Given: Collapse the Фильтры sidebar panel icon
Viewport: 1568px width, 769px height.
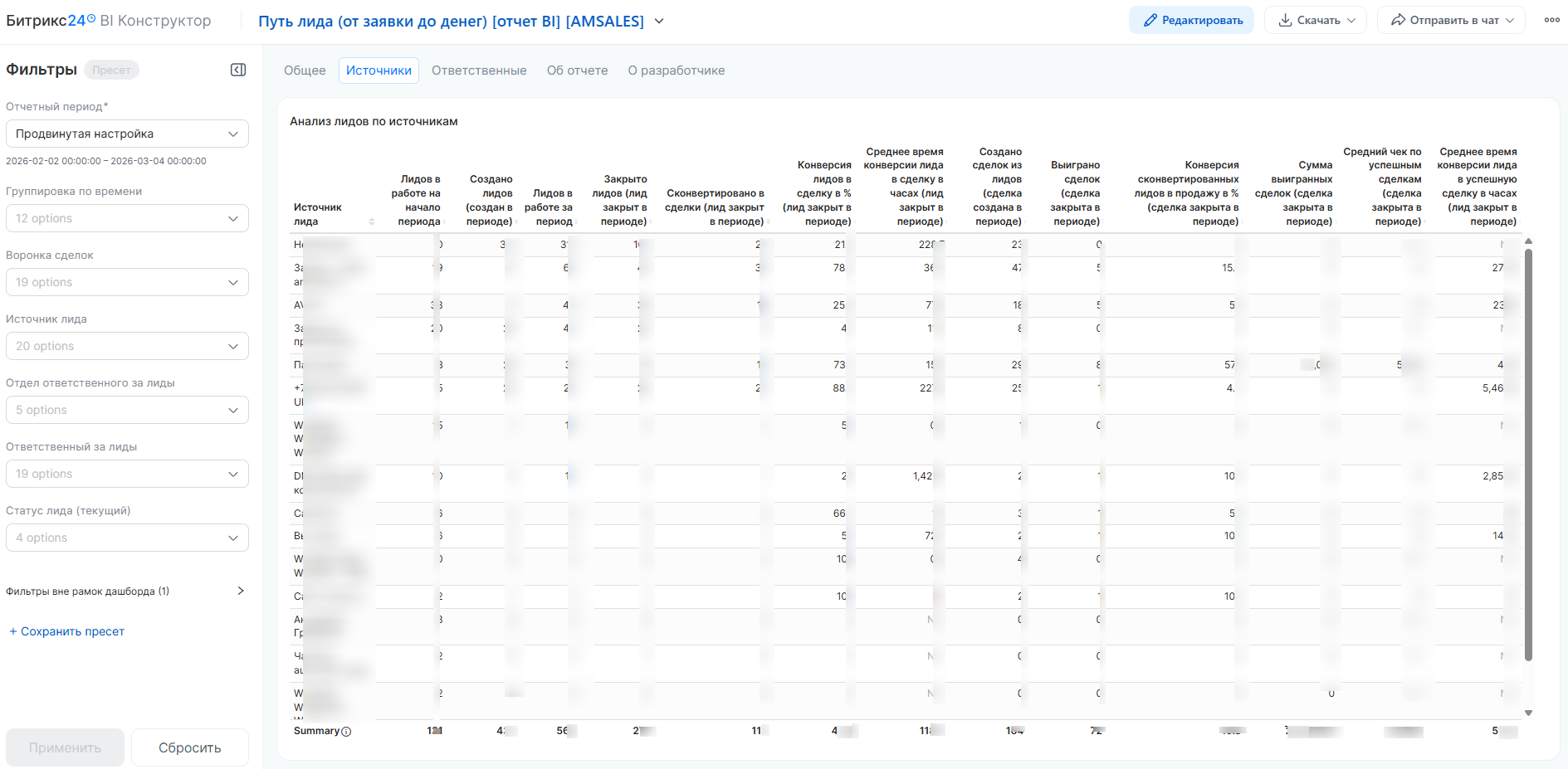Looking at the screenshot, I should pyautogui.click(x=238, y=70).
